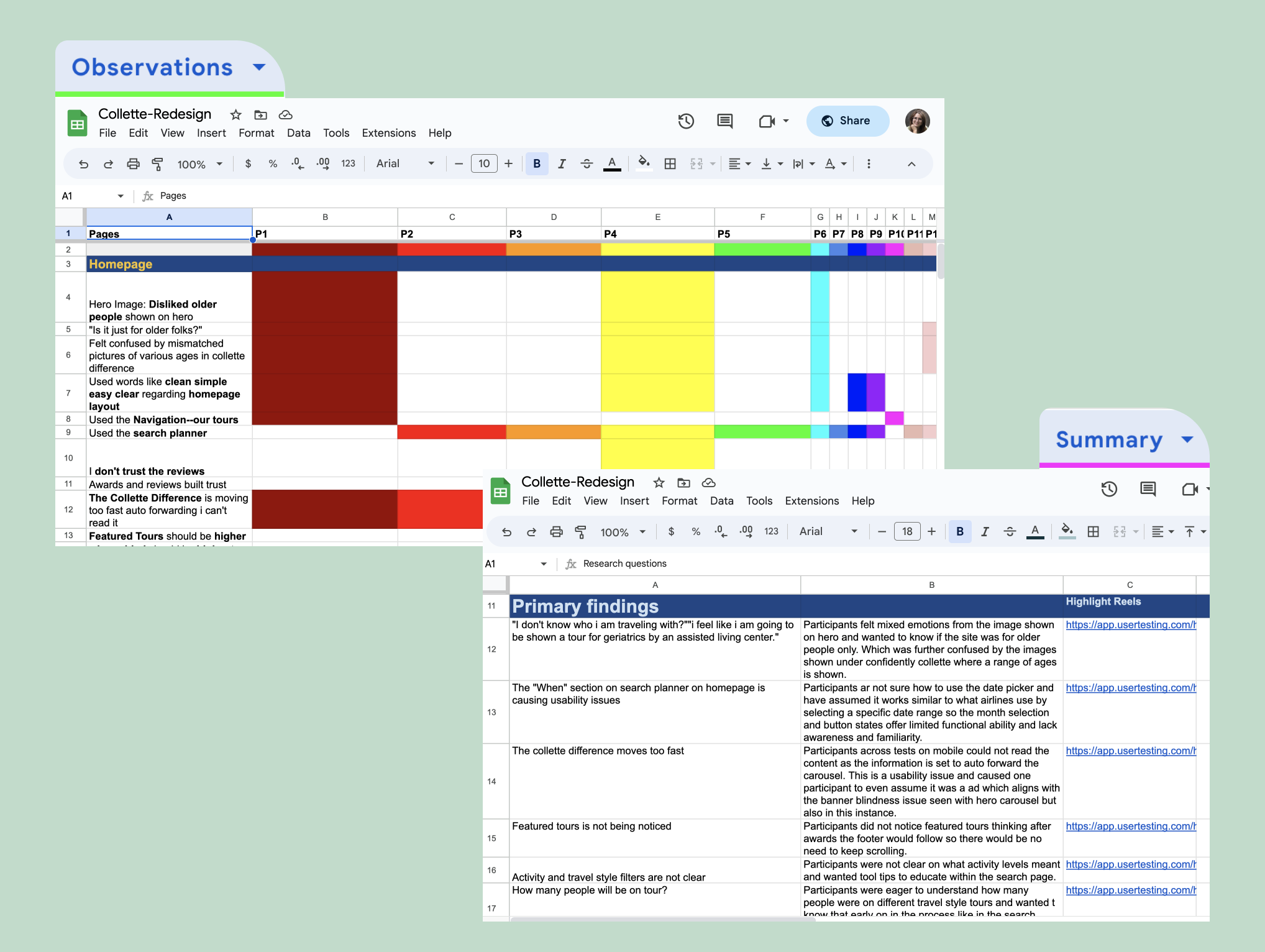Open name box dropdown in Observations sheet
1265x952 pixels.
pos(121,196)
